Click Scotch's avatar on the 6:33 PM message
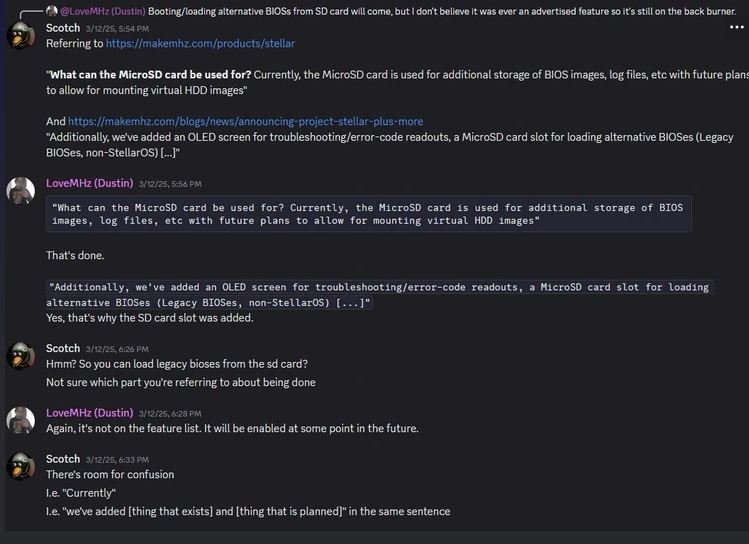The image size is (749, 544). click(x=21, y=466)
